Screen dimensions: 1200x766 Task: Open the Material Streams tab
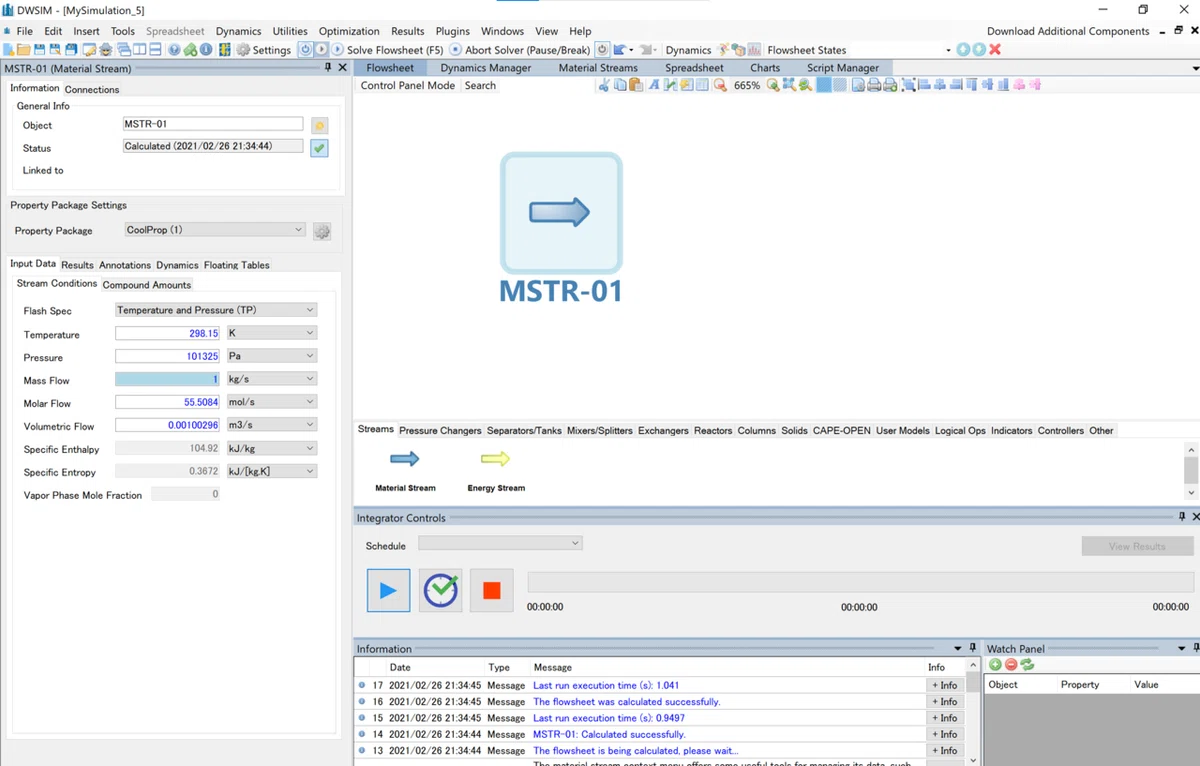(x=598, y=68)
